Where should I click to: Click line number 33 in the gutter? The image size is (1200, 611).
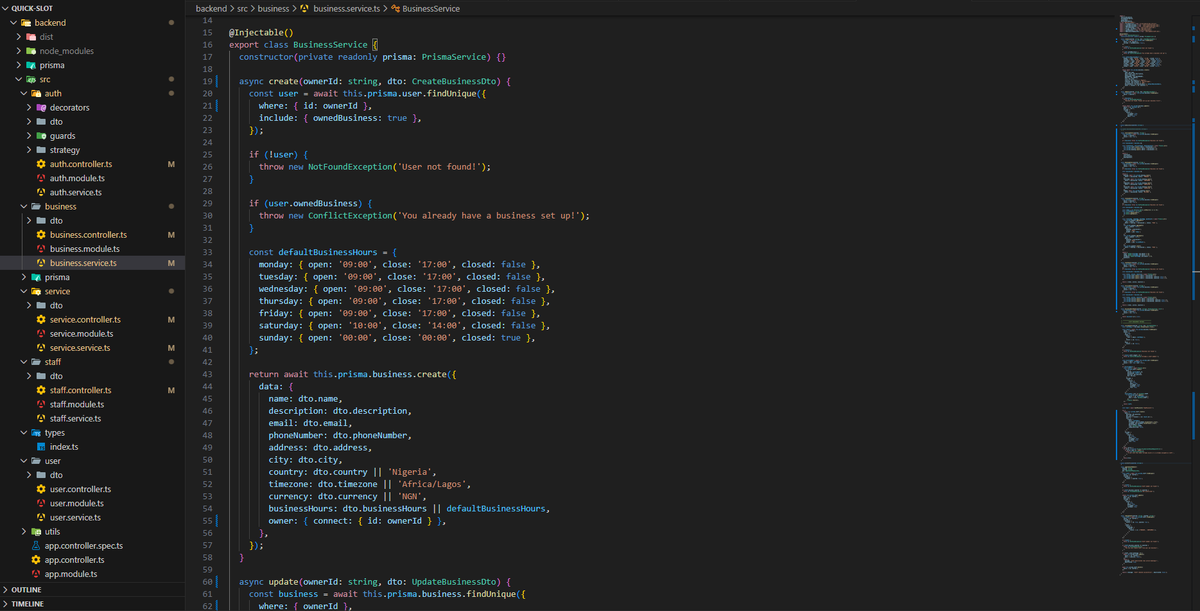pos(207,252)
